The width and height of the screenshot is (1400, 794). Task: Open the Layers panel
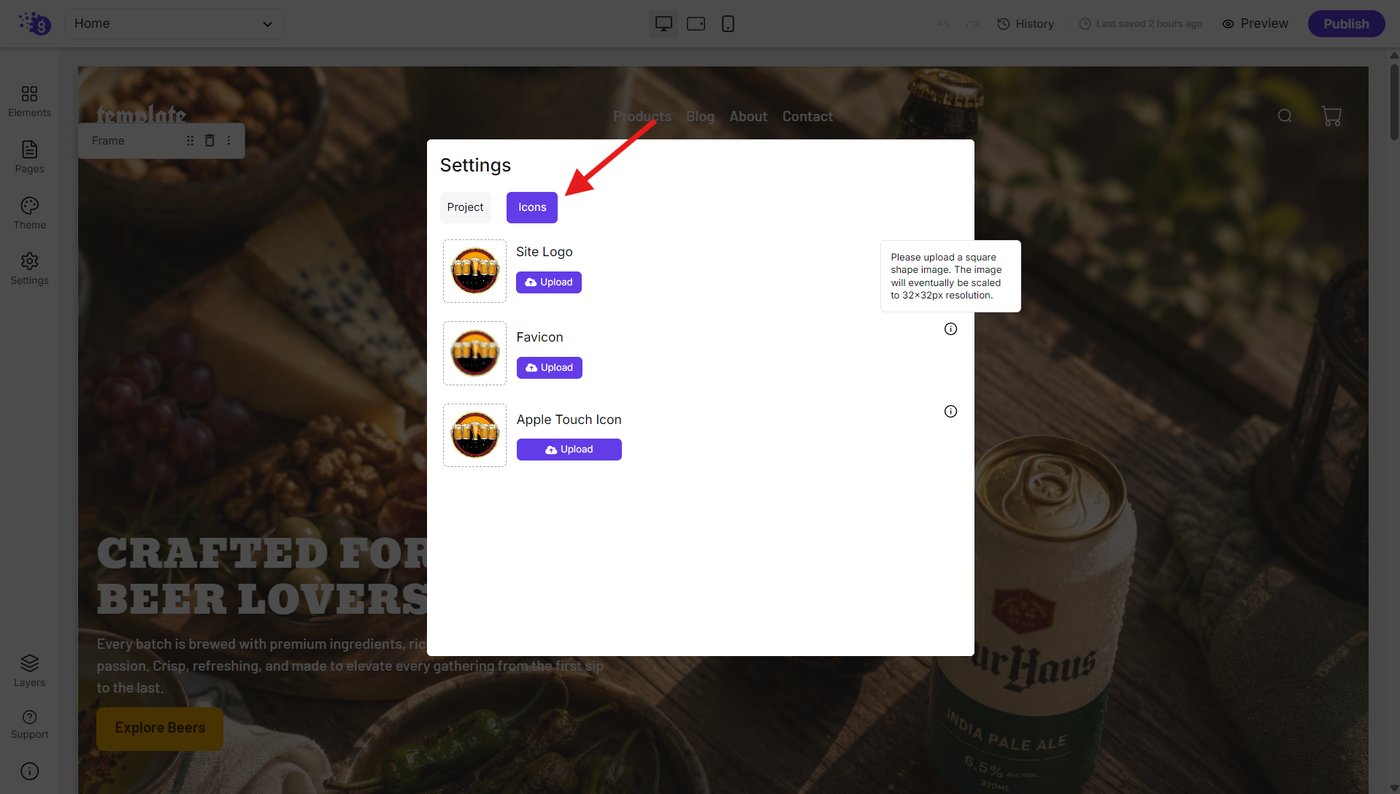coord(29,671)
